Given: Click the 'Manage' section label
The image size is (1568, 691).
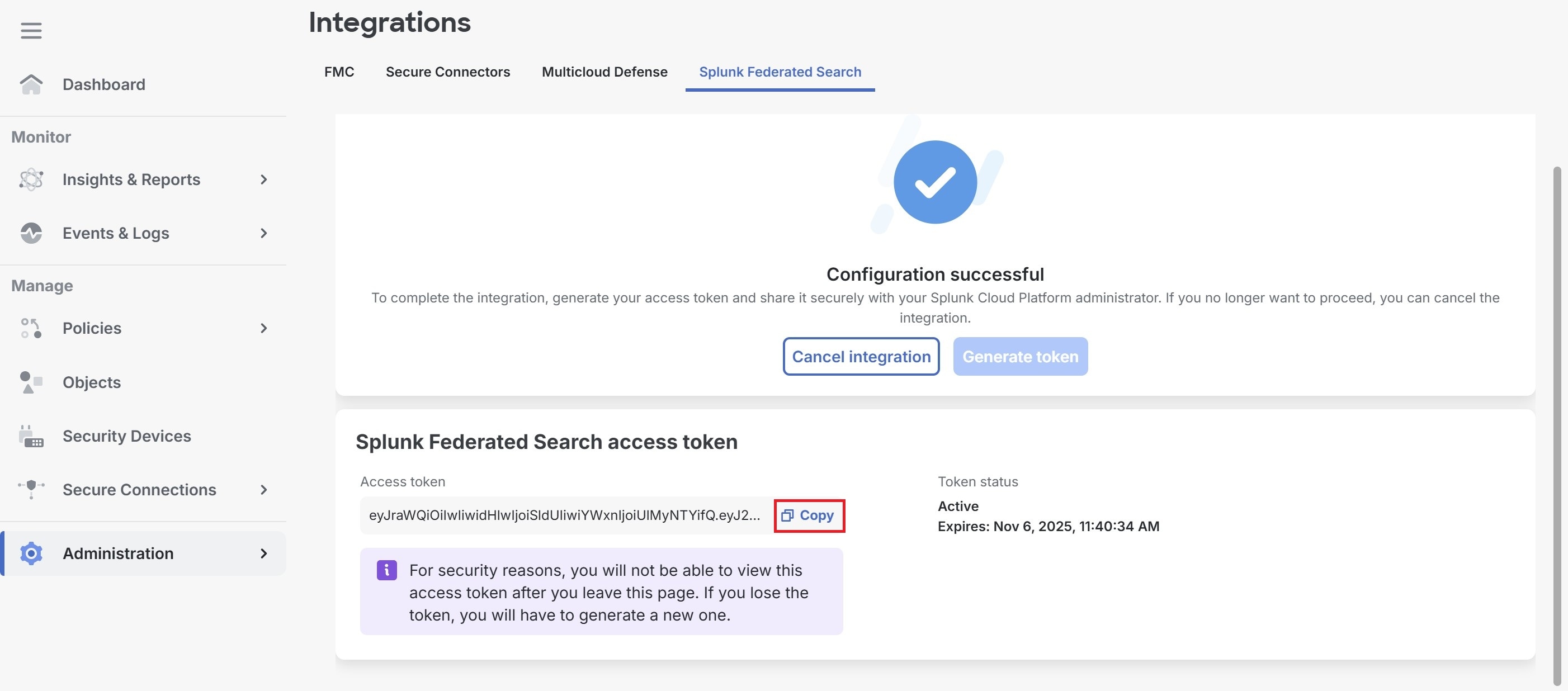Looking at the screenshot, I should point(42,286).
